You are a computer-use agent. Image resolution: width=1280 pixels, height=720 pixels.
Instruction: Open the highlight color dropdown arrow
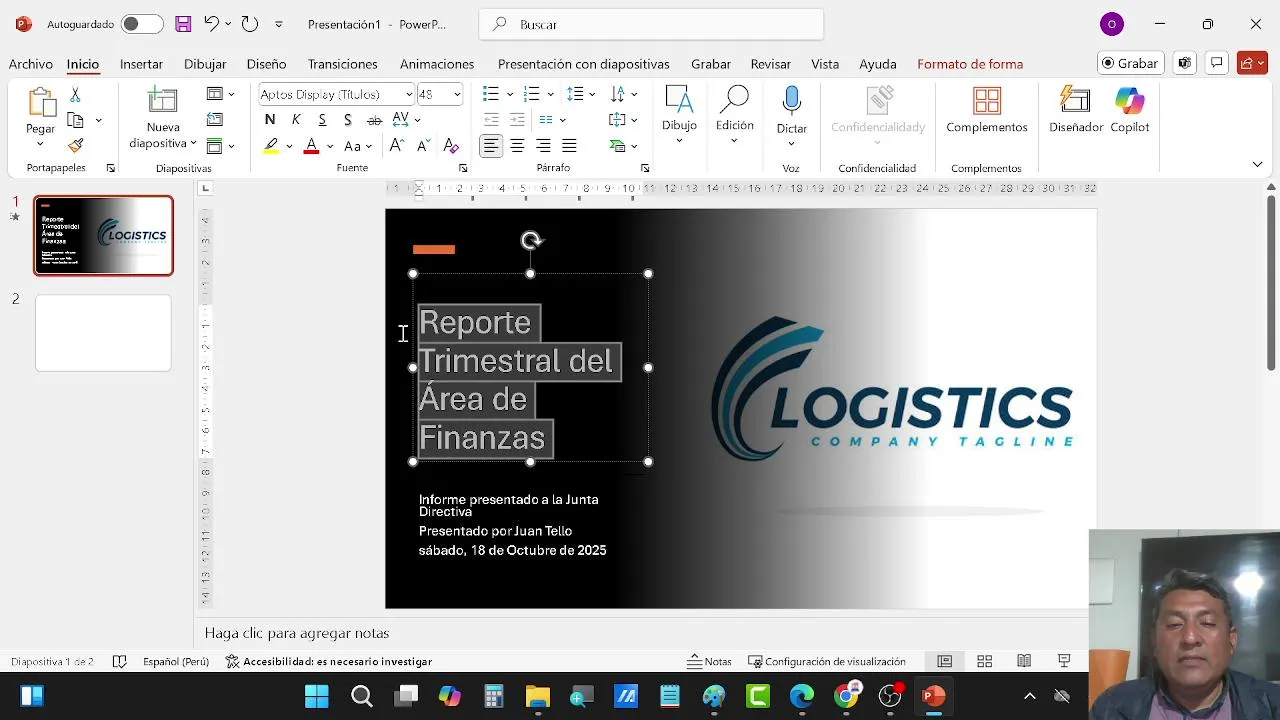pos(289,146)
